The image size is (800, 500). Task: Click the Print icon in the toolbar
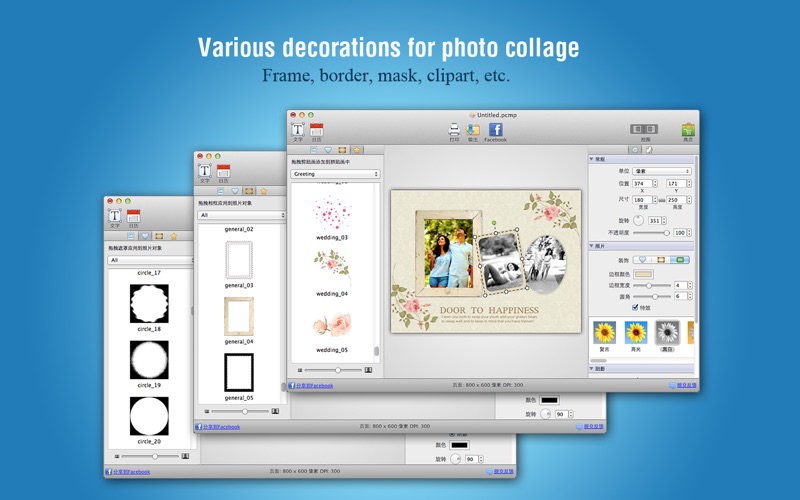point(454,129)
